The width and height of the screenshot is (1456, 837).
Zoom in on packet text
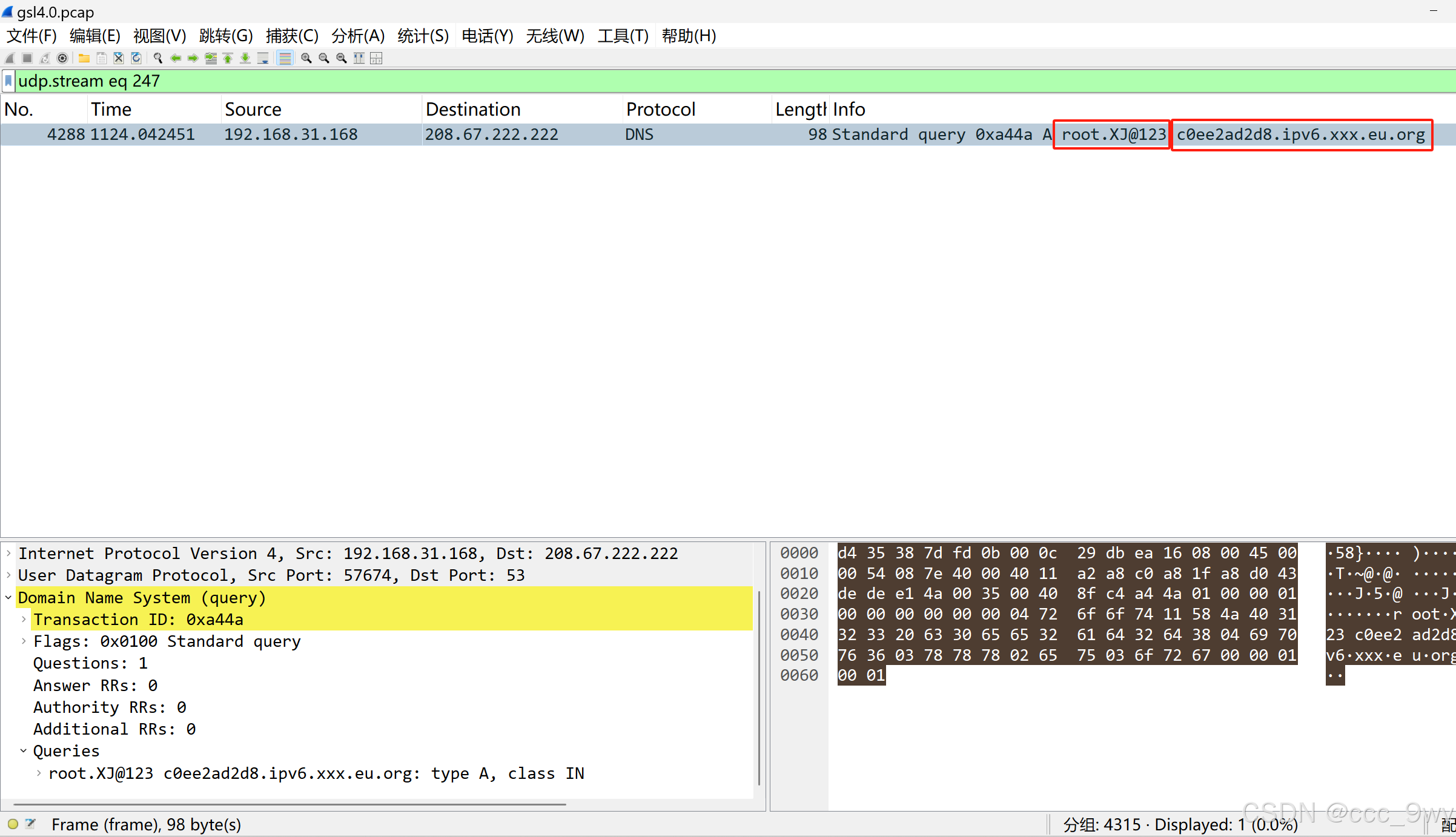[306, 58]
